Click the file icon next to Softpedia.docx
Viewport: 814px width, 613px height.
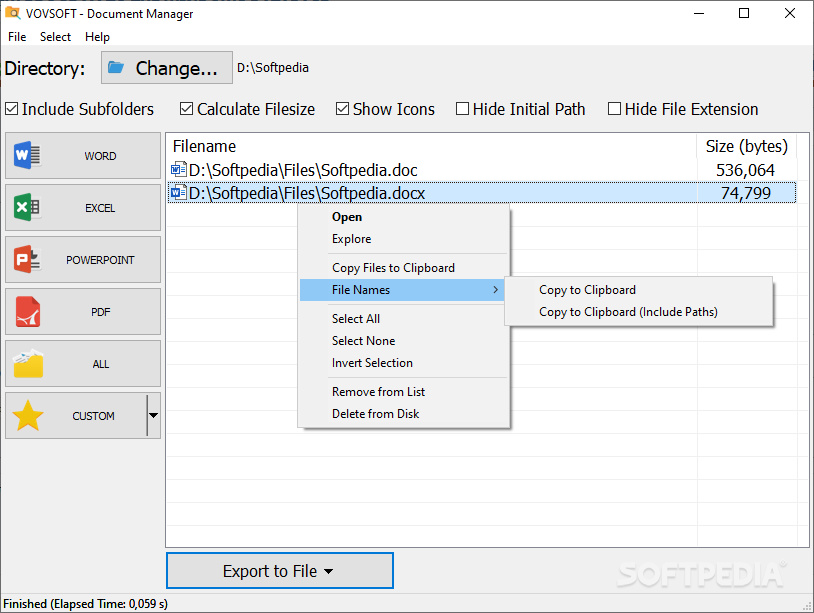coord(179,193)
